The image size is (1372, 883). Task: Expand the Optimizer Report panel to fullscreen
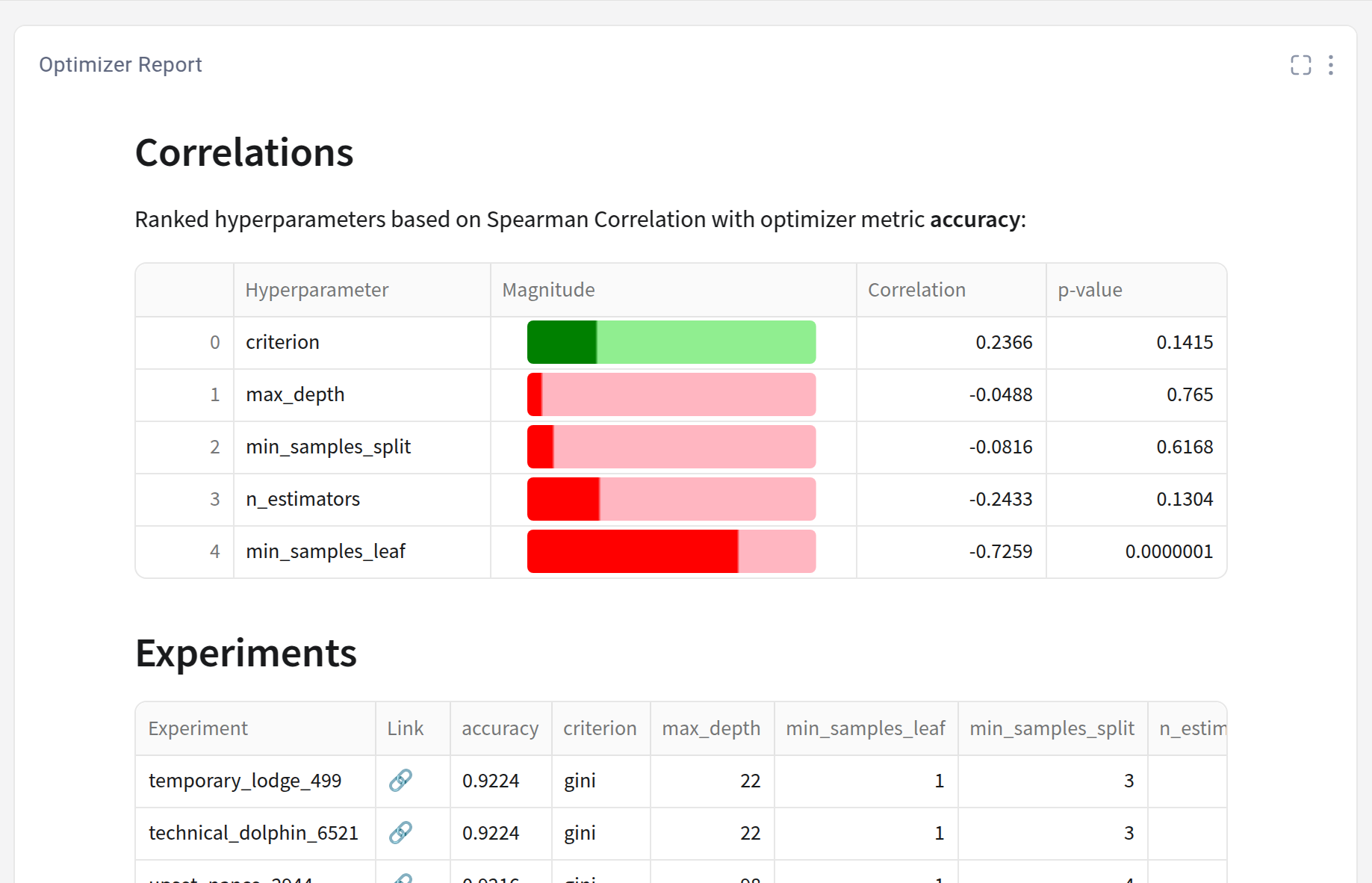[x=1300, y=65]
